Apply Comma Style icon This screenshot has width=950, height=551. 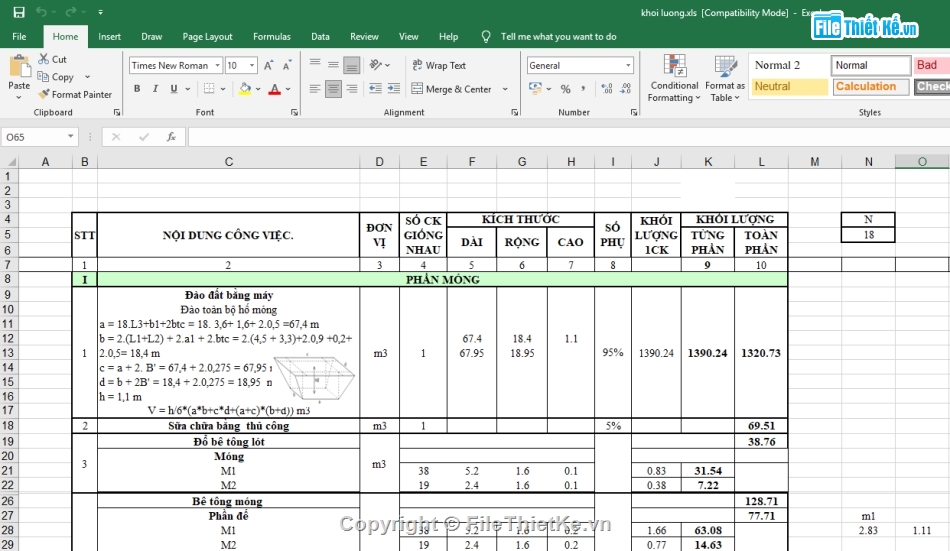[583, 89]
